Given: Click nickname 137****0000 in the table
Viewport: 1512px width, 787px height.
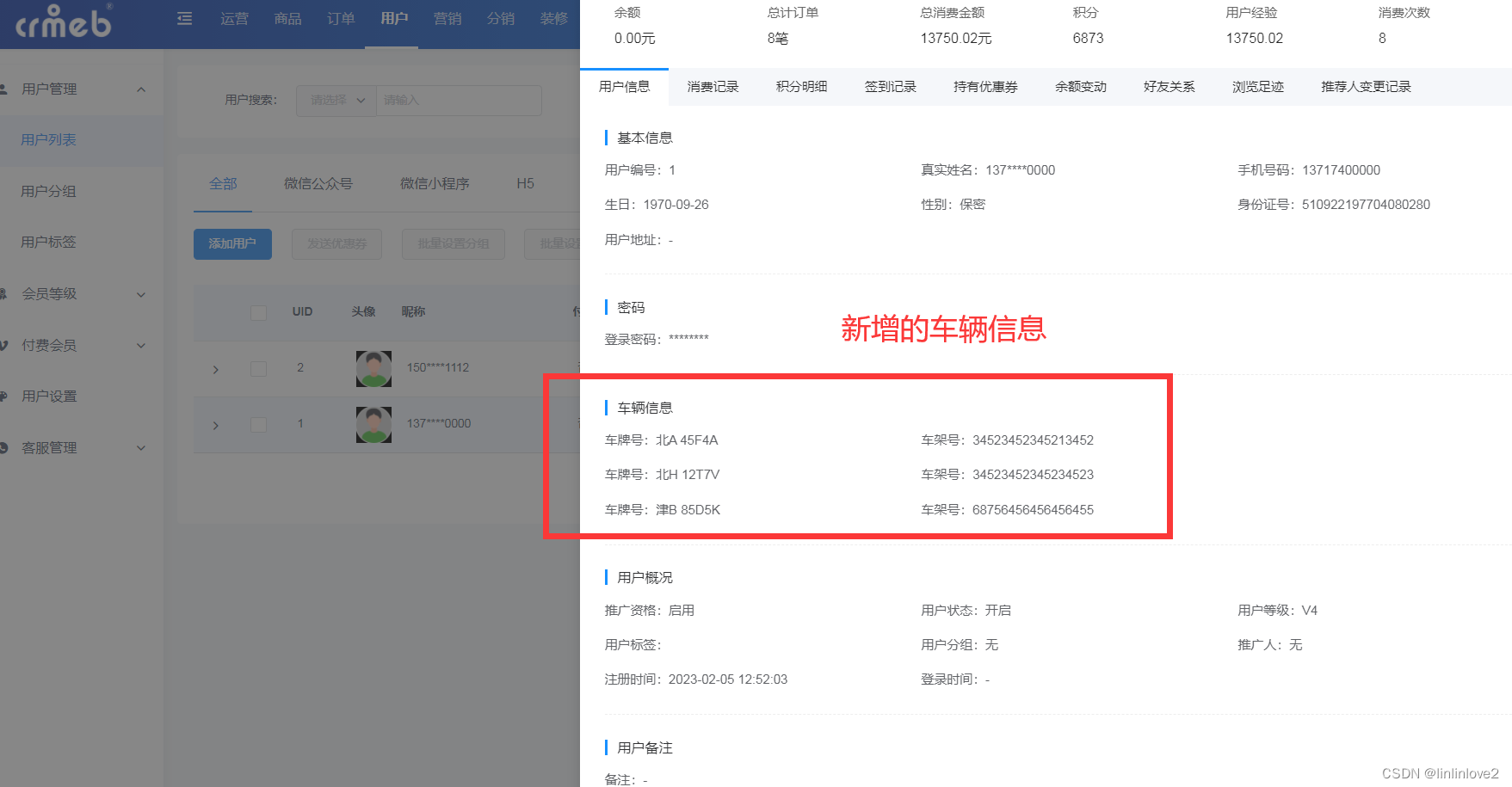Looking at the screenshot, I should pyautogui.click(x=439, y=423).
